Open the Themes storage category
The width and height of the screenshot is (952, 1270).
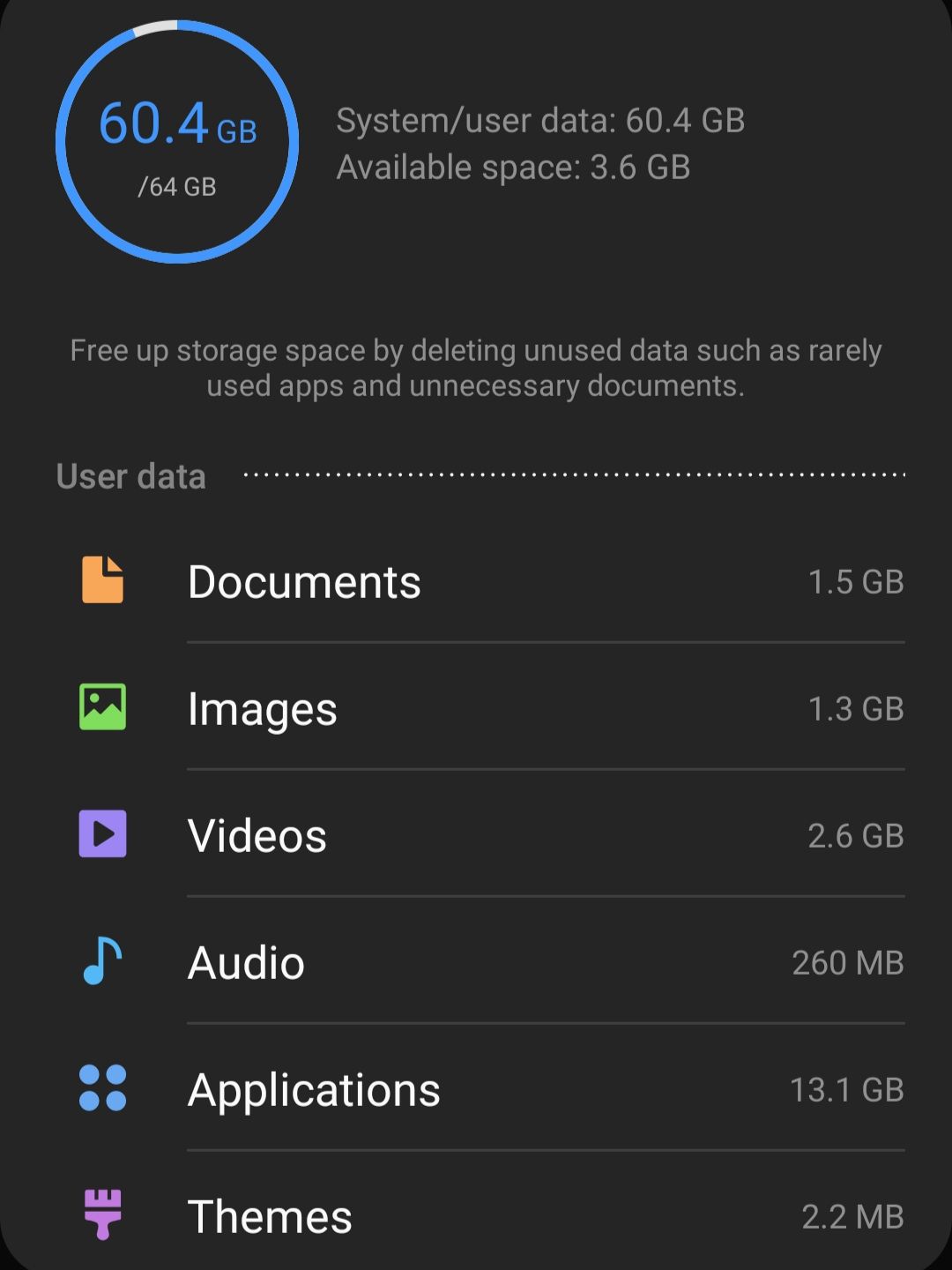click(x=270, y=1217)
